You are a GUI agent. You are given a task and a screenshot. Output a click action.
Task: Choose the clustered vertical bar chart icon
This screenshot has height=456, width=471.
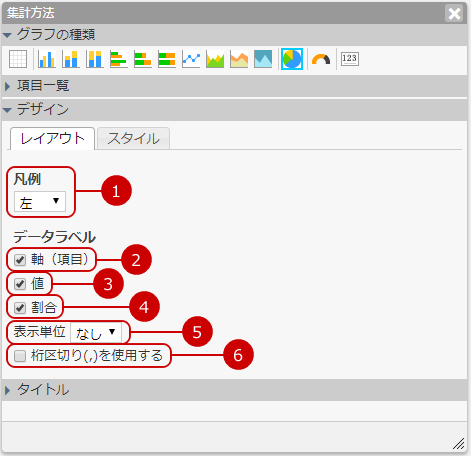pos(47,59)
